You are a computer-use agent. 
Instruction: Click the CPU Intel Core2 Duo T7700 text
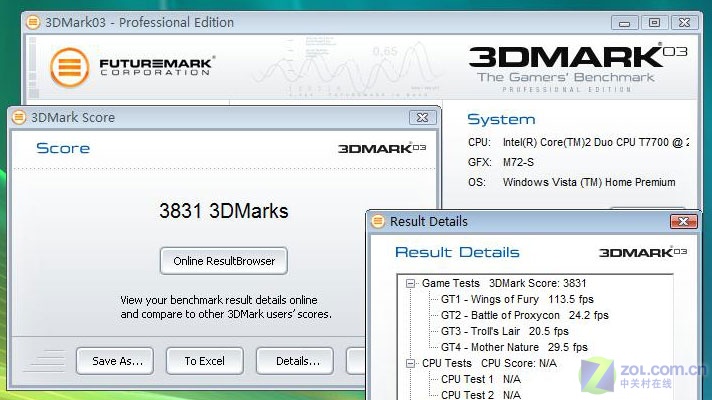pos(595,142)
